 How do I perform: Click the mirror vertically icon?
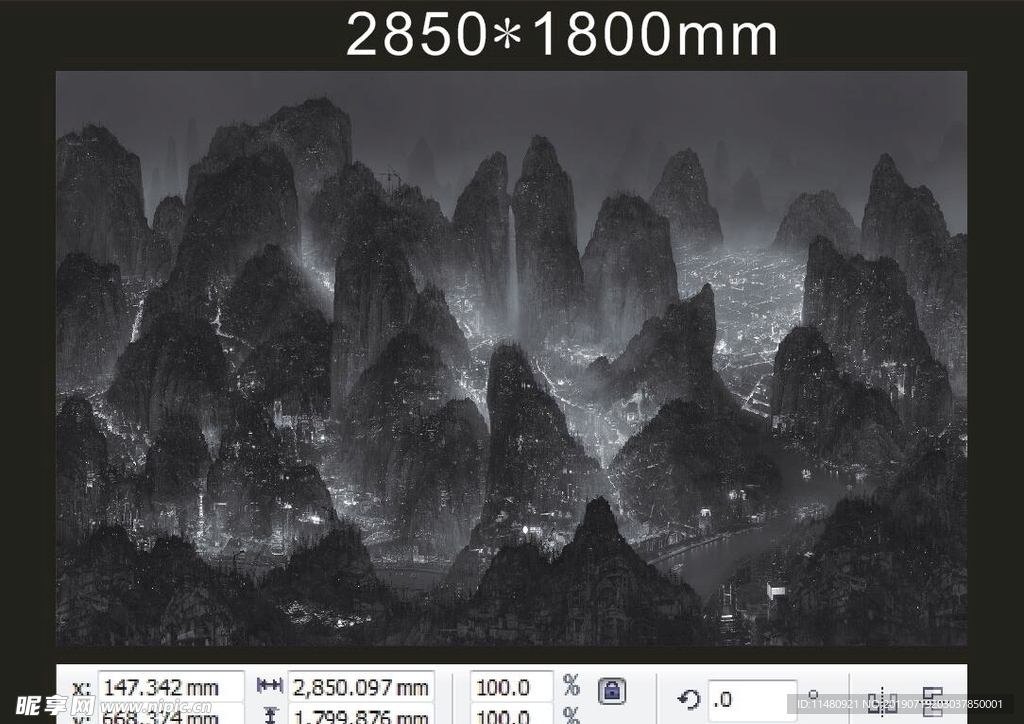pyautogui.click(x=933, y=702)
